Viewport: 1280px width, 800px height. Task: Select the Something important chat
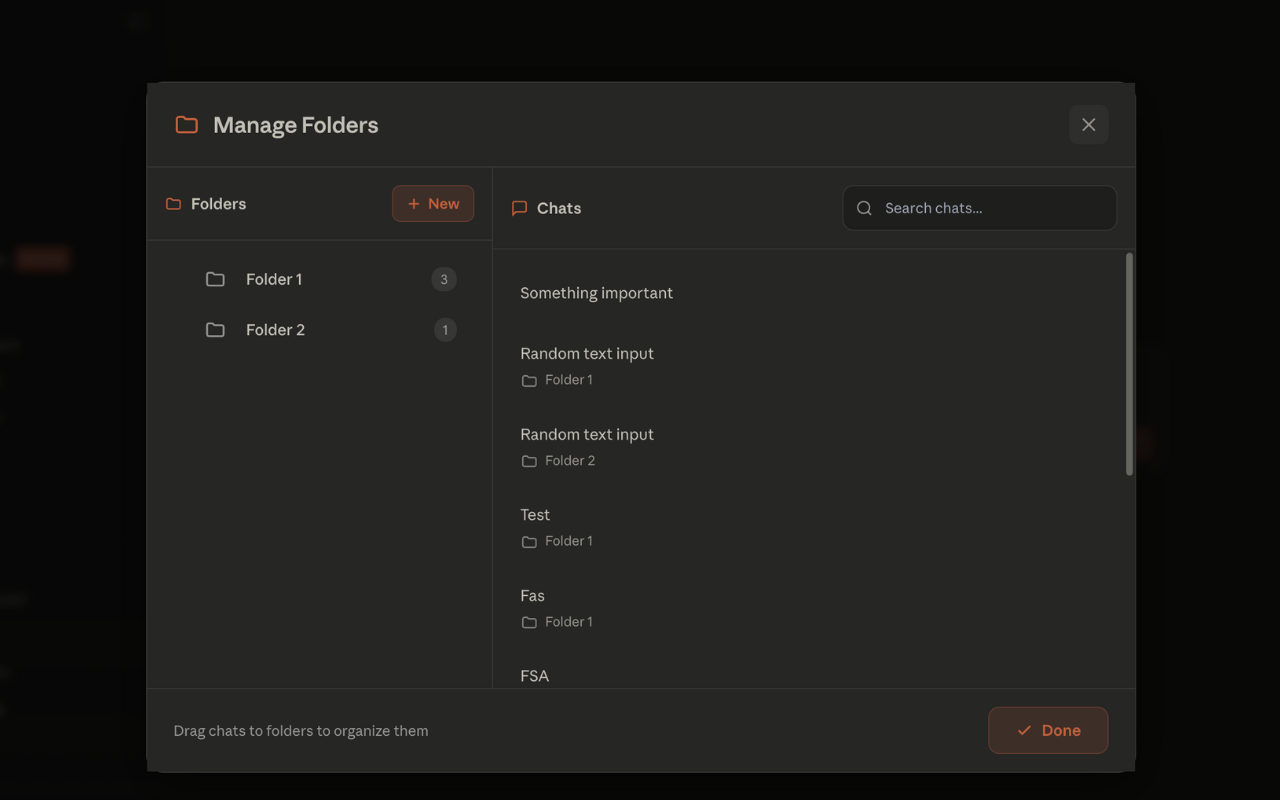(x=596, y=293)
